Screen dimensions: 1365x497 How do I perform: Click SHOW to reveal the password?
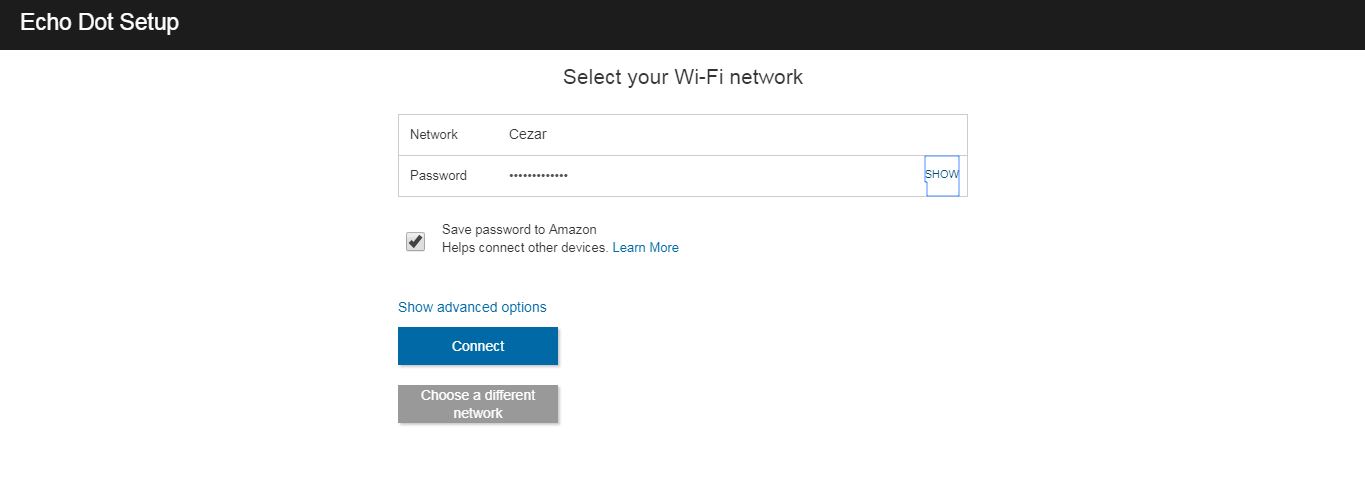click(942, 175)
